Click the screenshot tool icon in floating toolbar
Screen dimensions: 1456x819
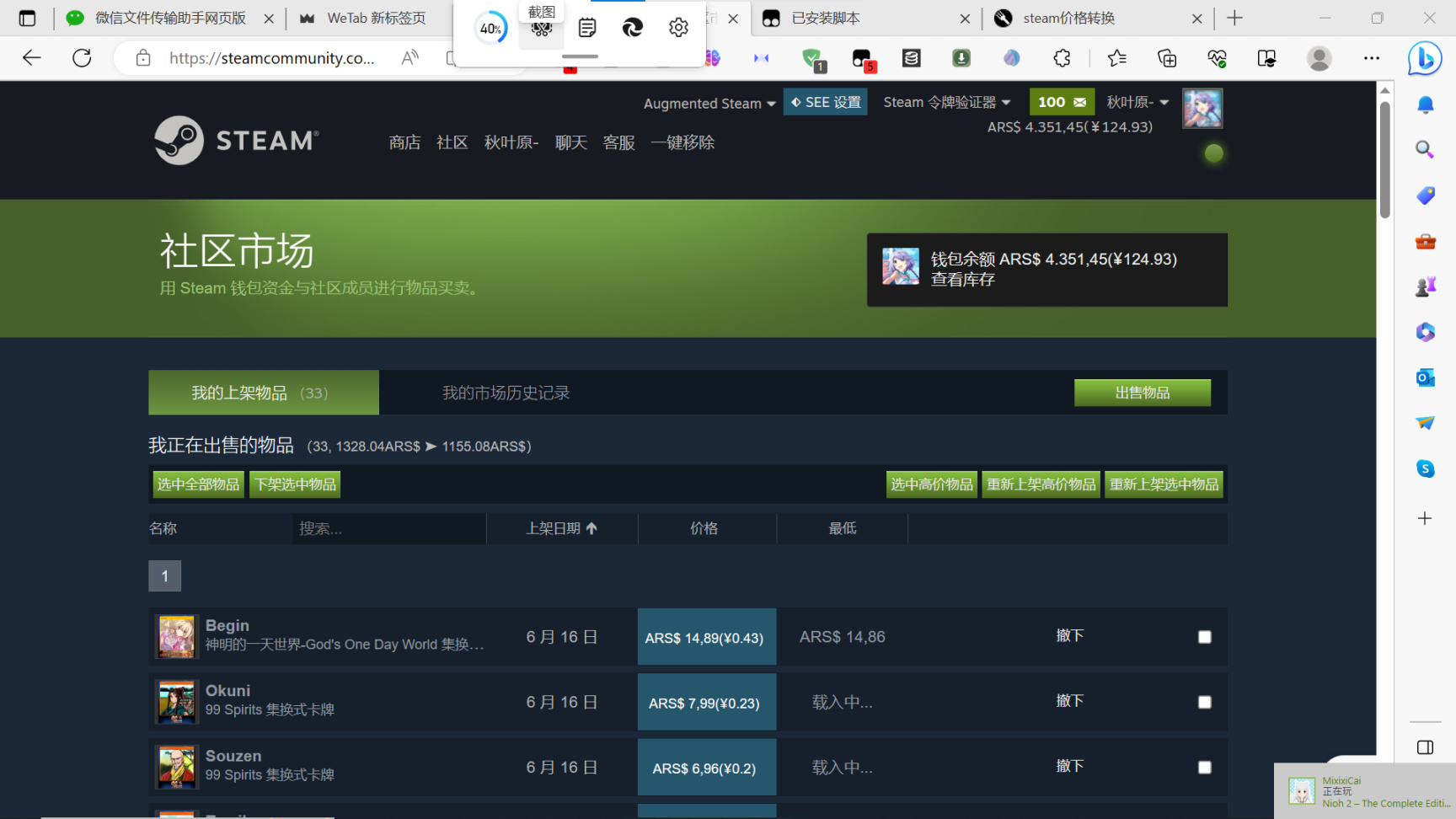541,29
